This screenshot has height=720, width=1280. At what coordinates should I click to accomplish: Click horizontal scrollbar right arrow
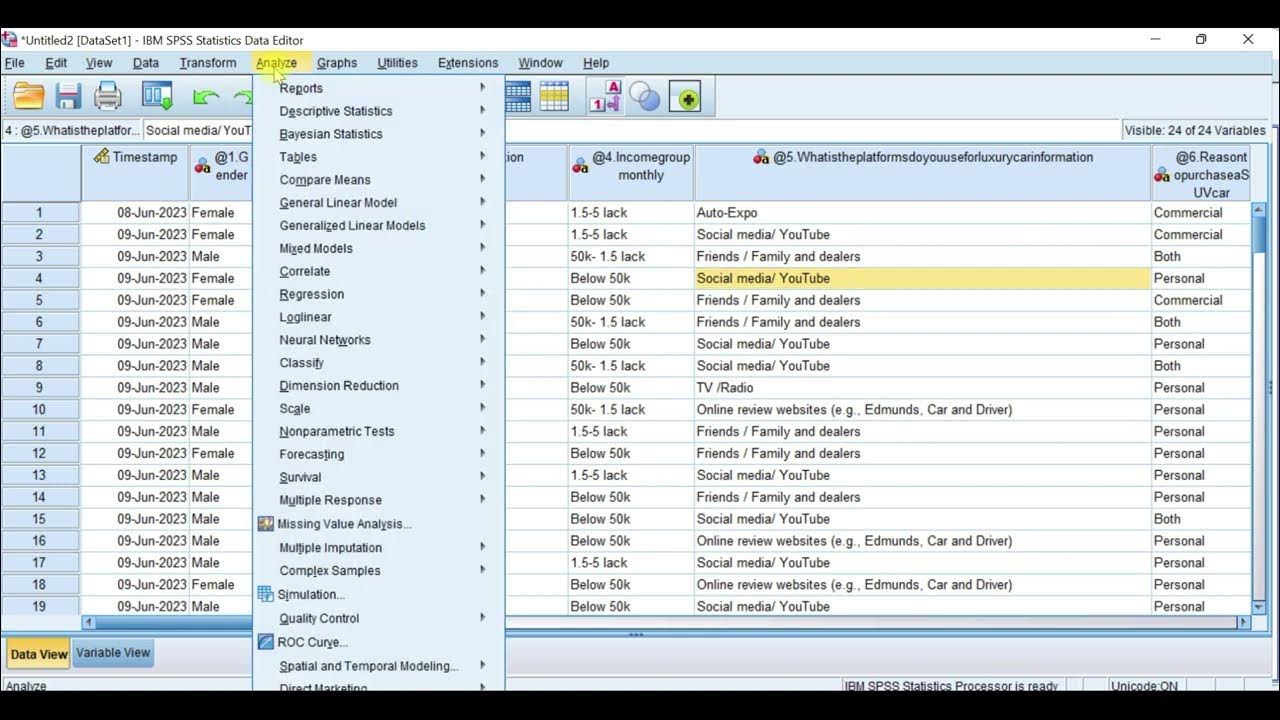1244,622
